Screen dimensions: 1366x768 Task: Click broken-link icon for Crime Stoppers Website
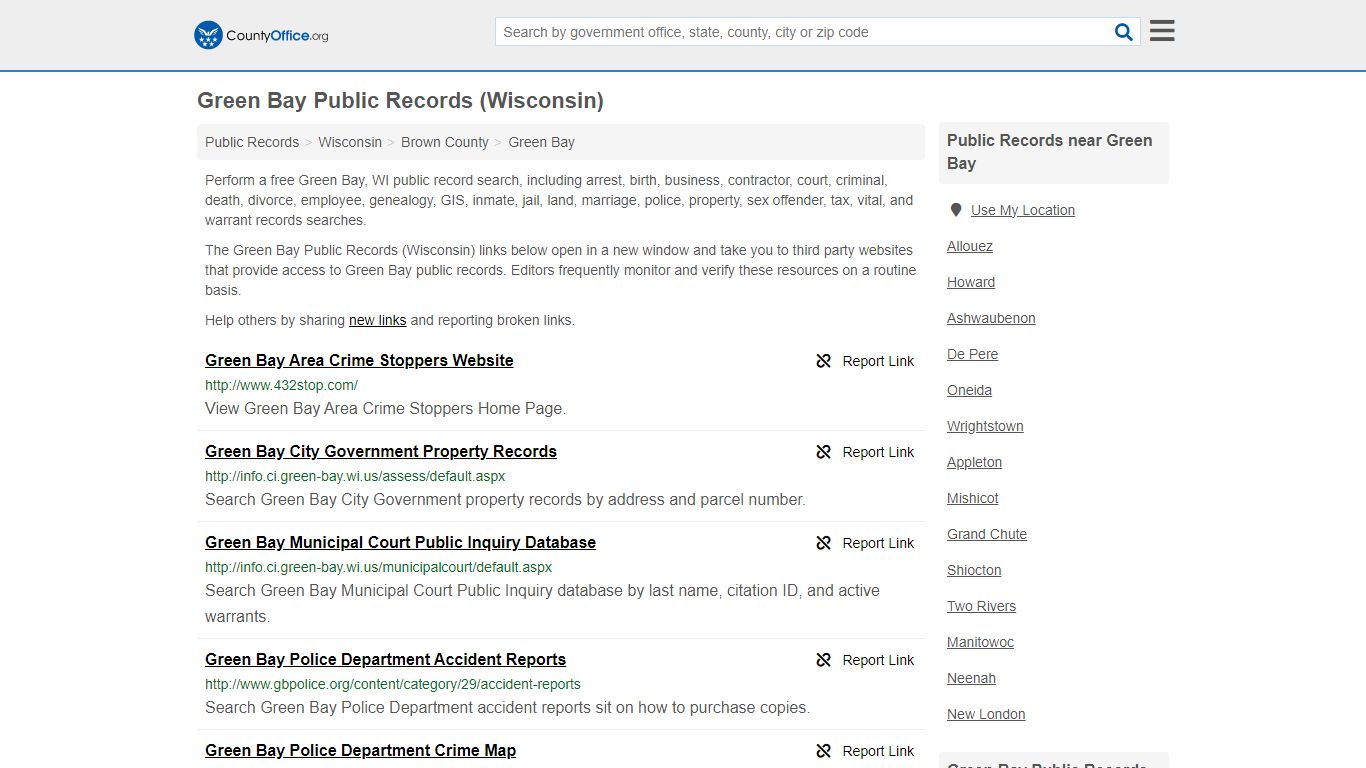pyautogui.click(x=824, y=361)
